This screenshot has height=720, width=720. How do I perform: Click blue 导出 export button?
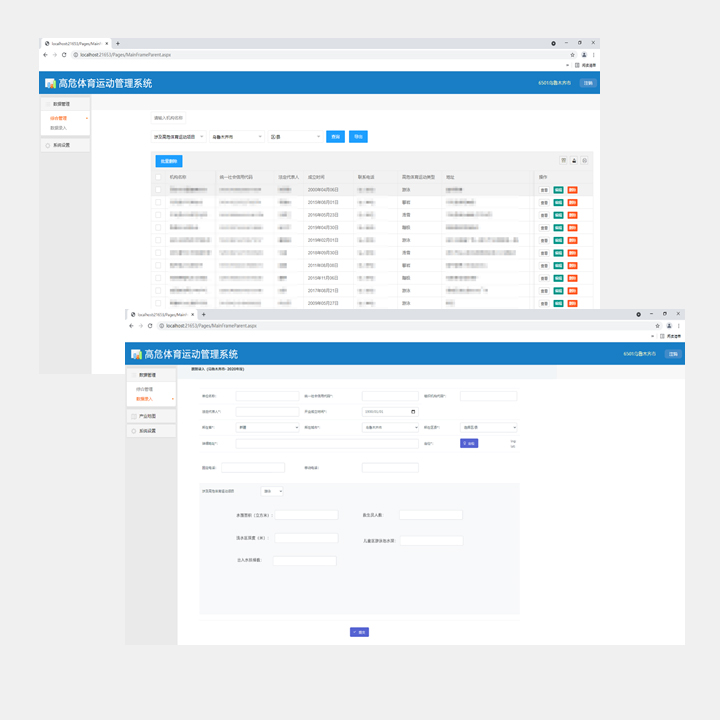point(358,137)
